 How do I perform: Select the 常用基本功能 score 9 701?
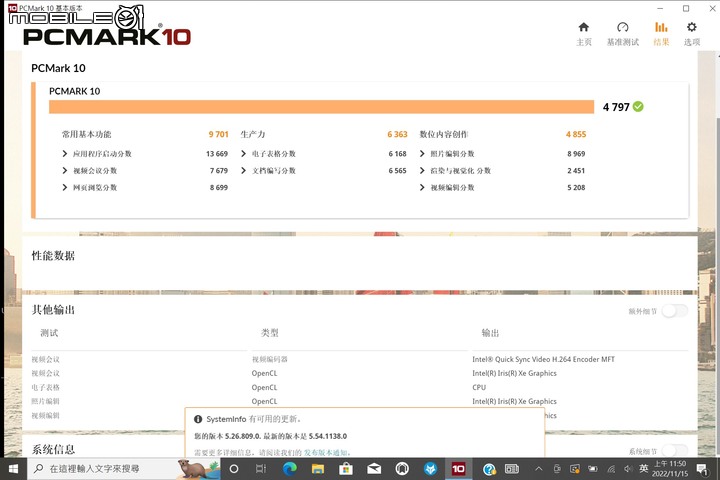[x=218, y=134]
